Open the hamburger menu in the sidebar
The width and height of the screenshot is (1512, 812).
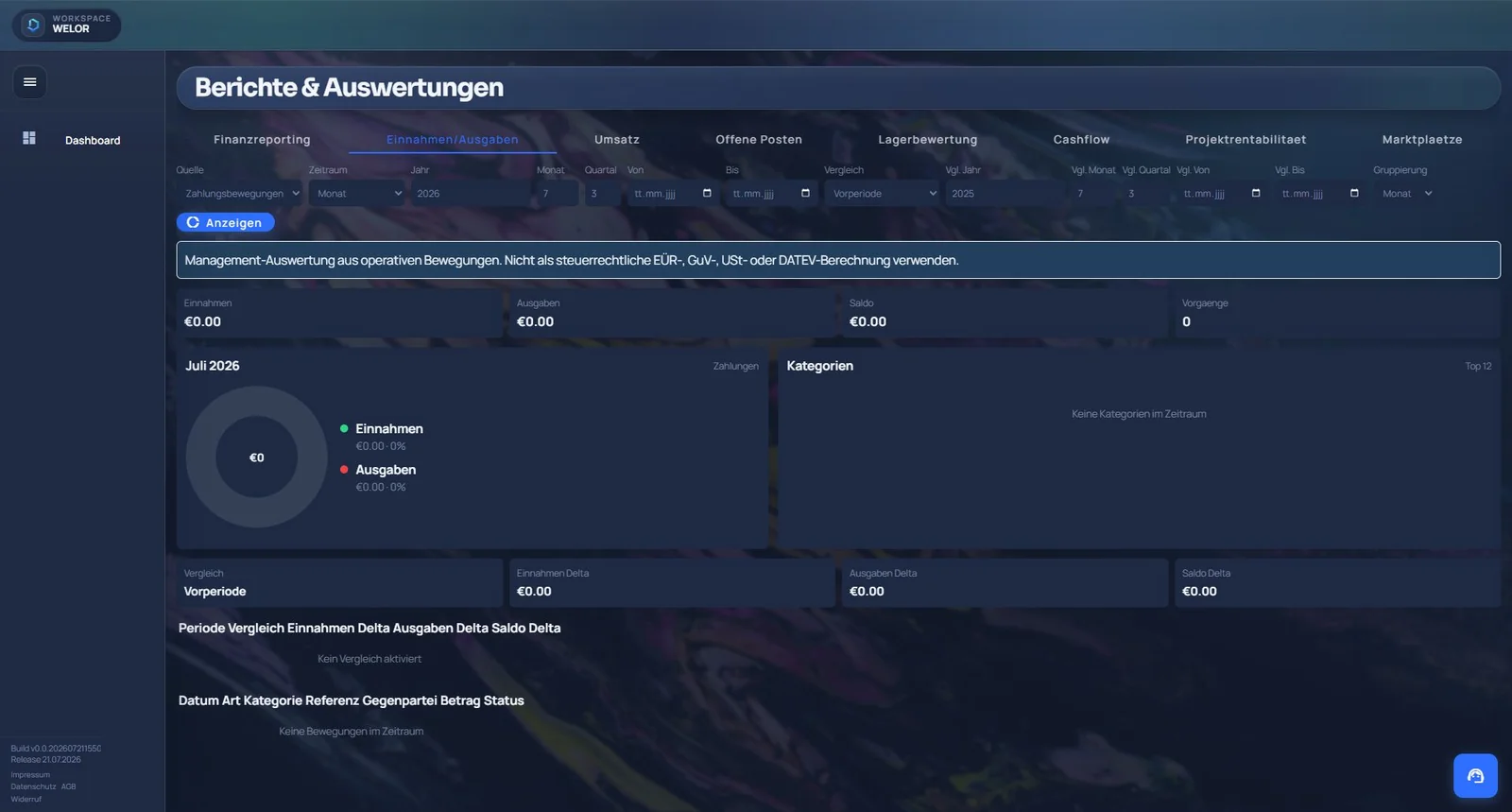click(30, 82)
